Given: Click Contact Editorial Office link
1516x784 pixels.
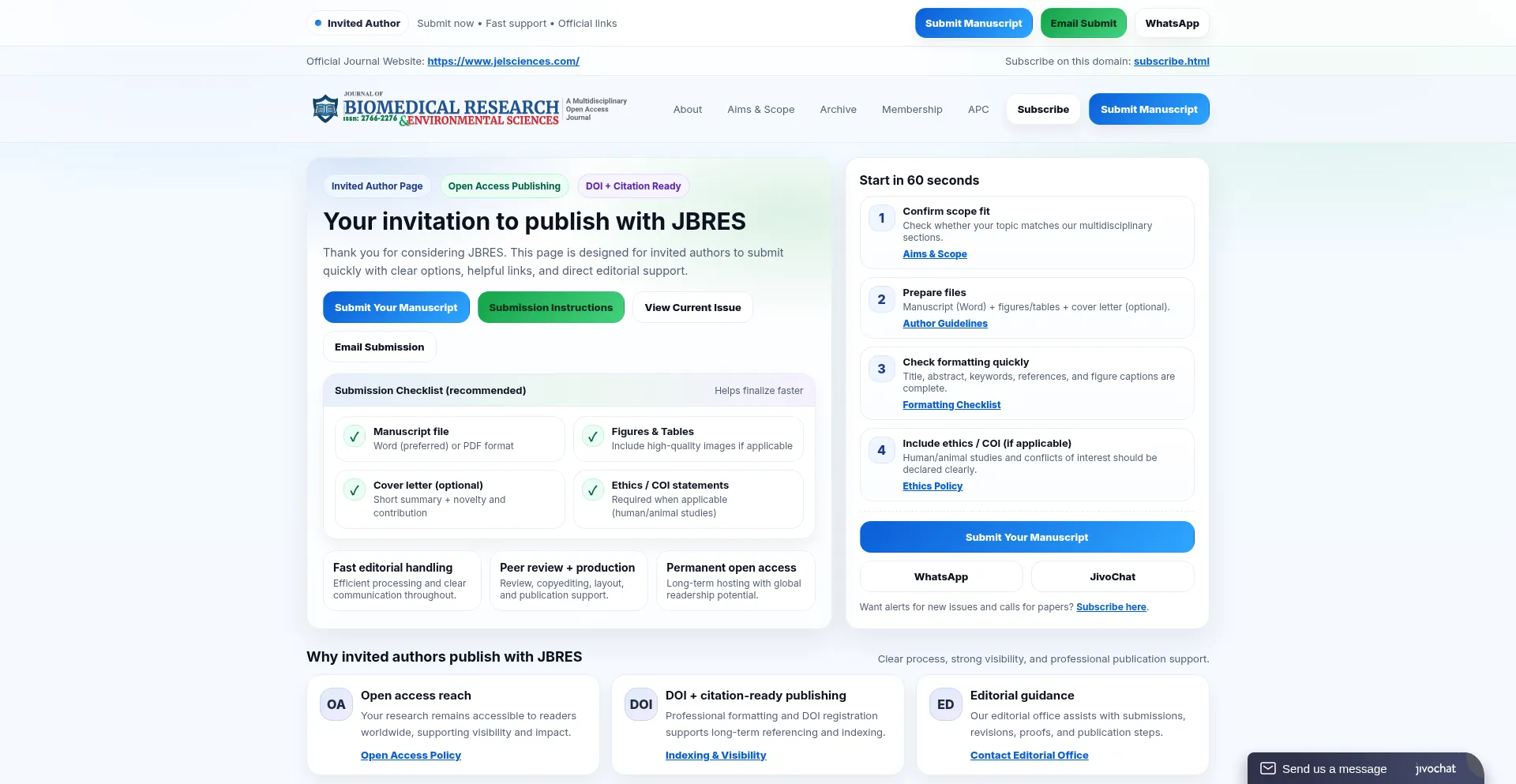Looking at the screenshot, I should [x=1029, y=755].
